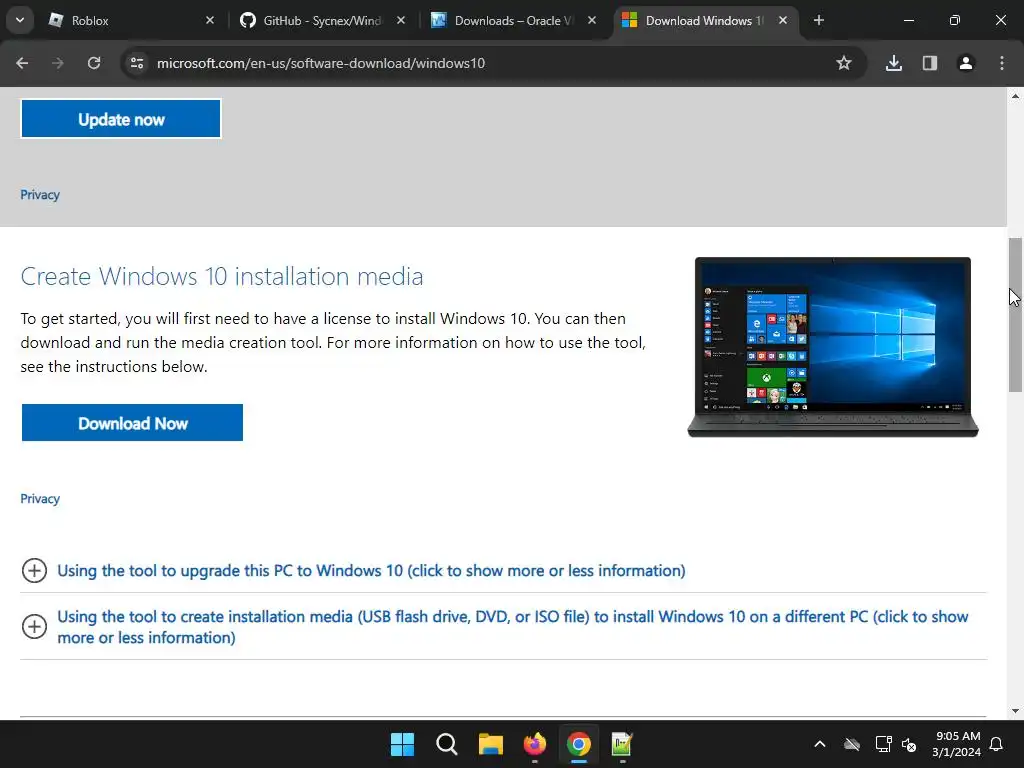Go forward to next page
The width and height of the screenshot is (1024, 768).
point(58,63)
